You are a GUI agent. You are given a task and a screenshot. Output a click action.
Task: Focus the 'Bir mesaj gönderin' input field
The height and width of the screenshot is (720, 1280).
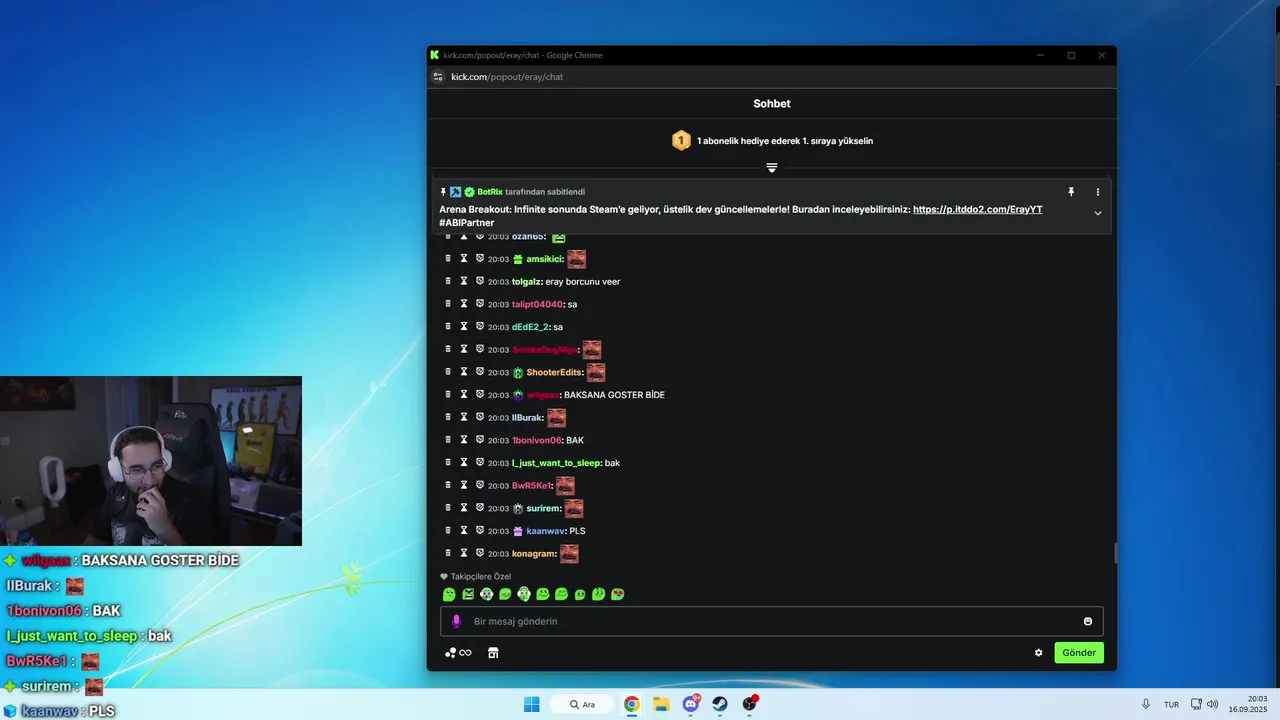pos(772,621)
